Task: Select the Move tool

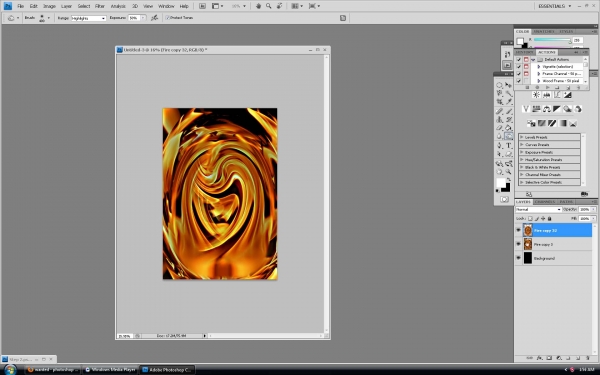Action: coord(509,85)
